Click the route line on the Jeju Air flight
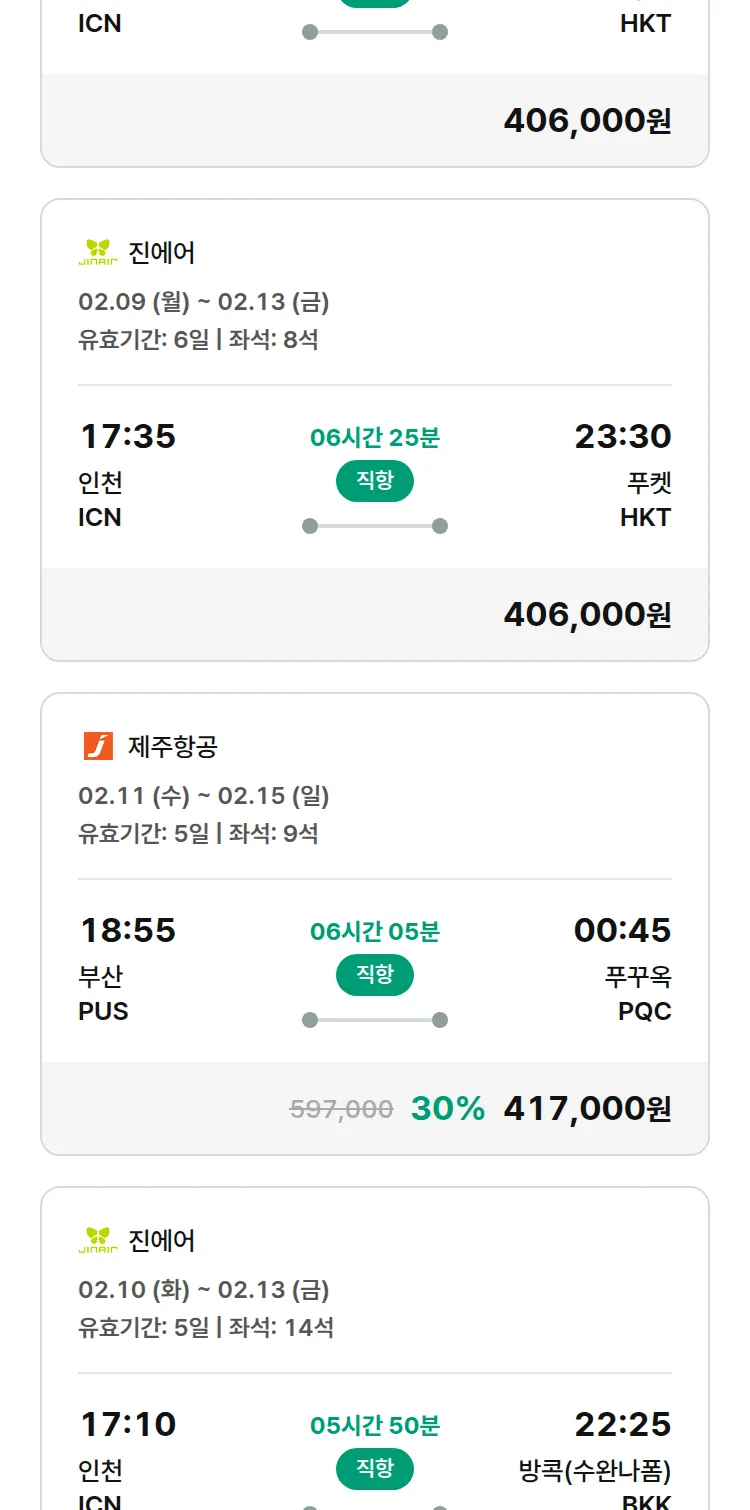750x1510 pixels. point(374,1020)
